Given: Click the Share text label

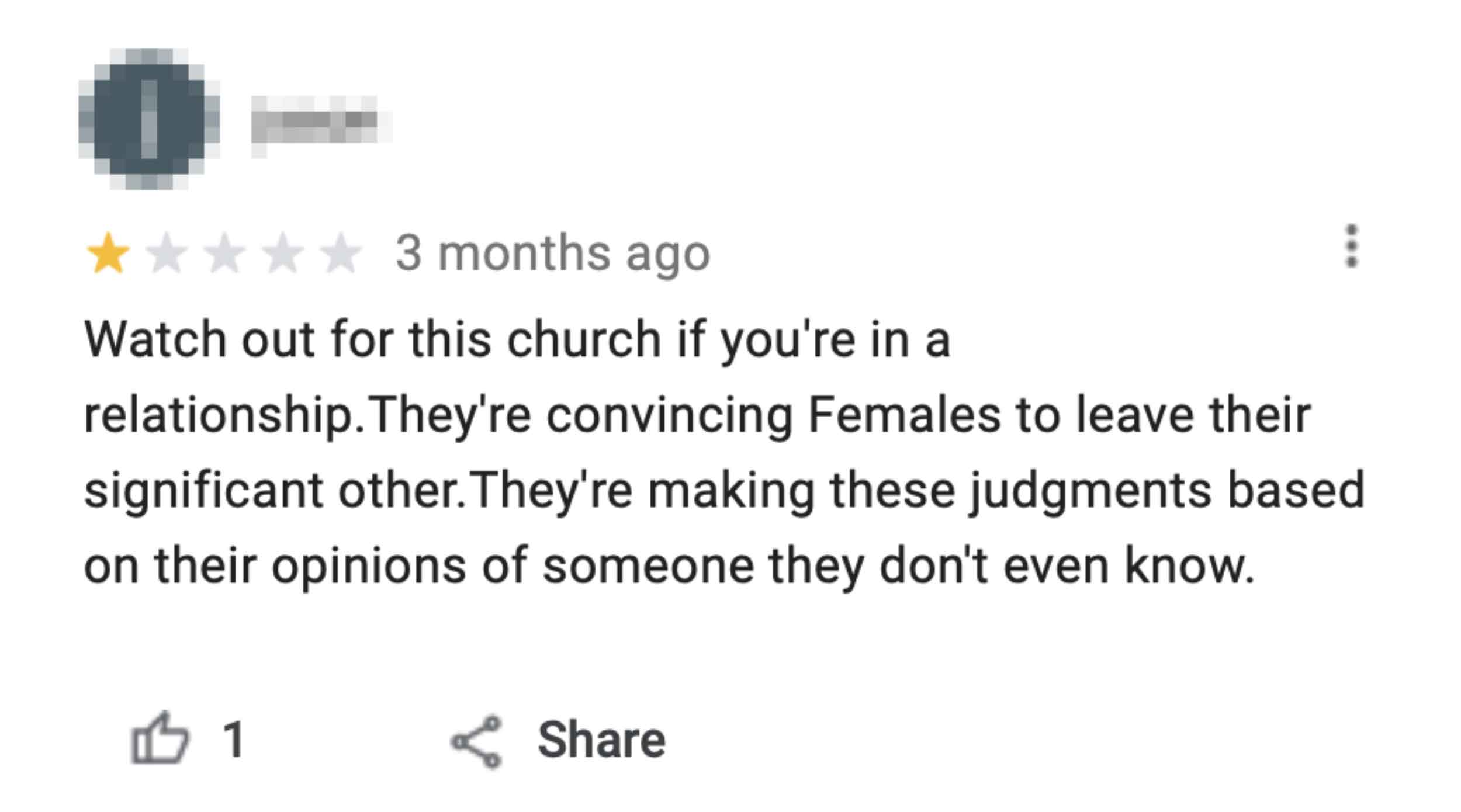Looking at the screenshot, I should (601, 740).
